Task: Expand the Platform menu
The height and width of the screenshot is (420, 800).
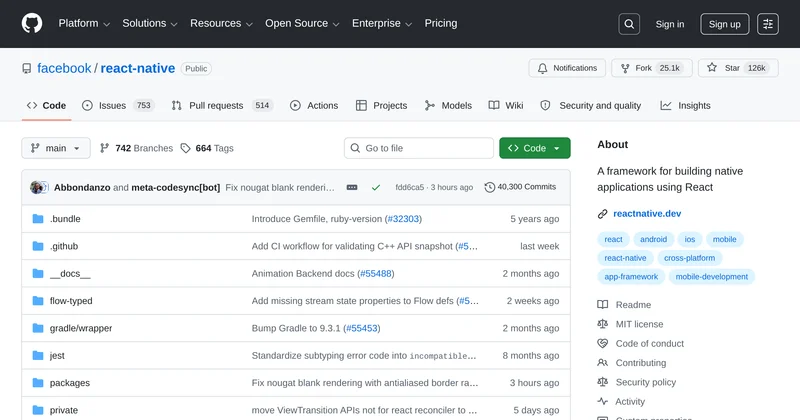Action: [84, 24]
